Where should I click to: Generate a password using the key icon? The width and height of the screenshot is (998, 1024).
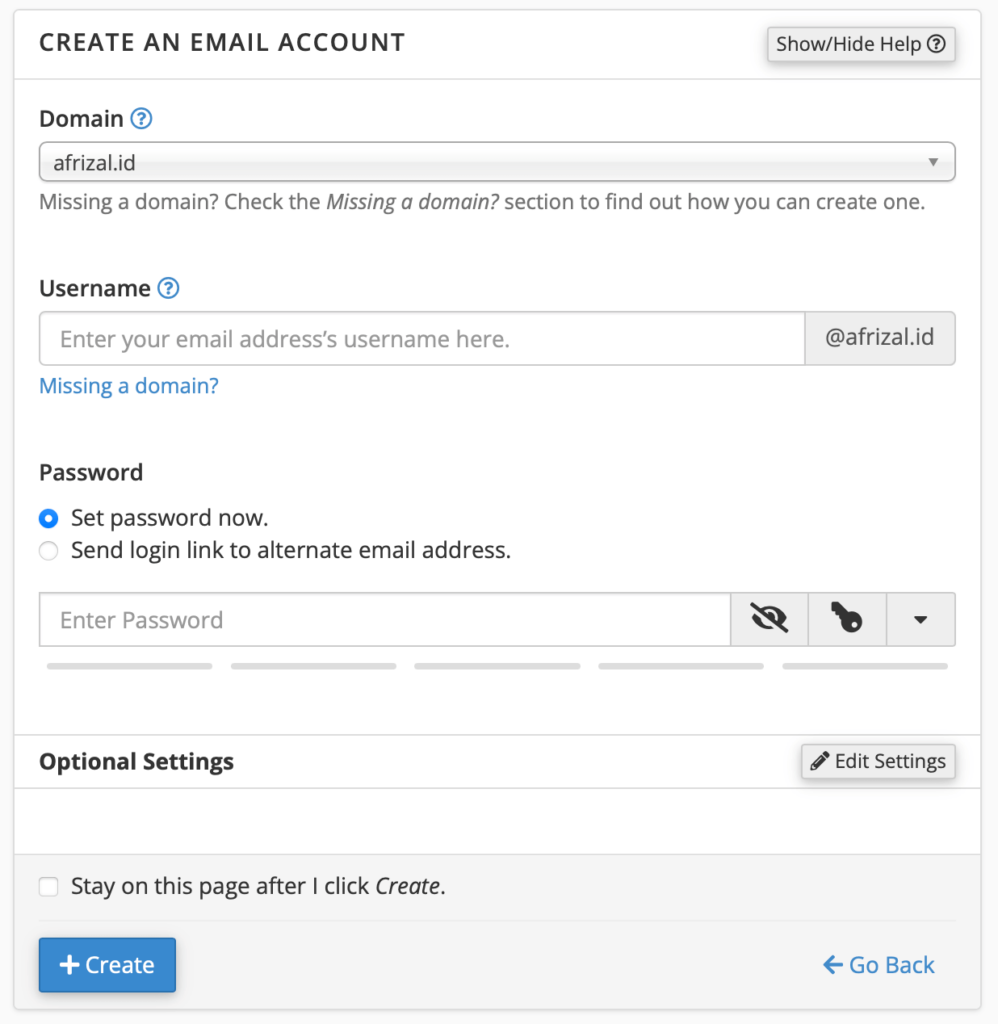[x=847, y=619]
